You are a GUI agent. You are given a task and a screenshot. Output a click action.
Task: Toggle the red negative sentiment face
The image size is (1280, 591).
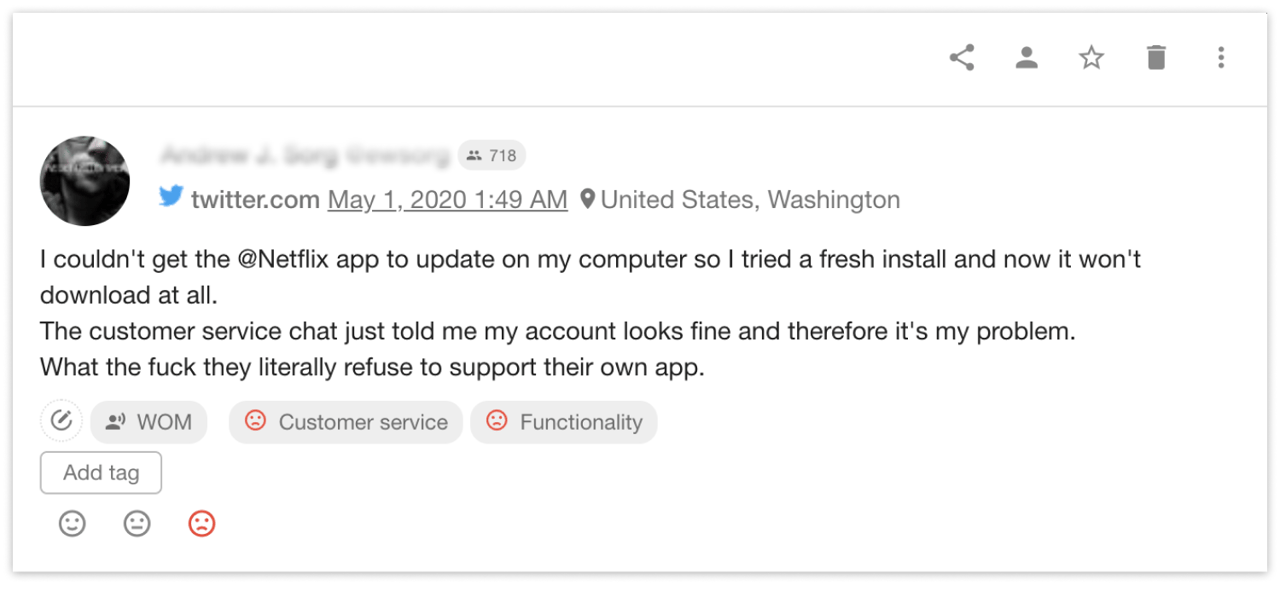[202, 523]
